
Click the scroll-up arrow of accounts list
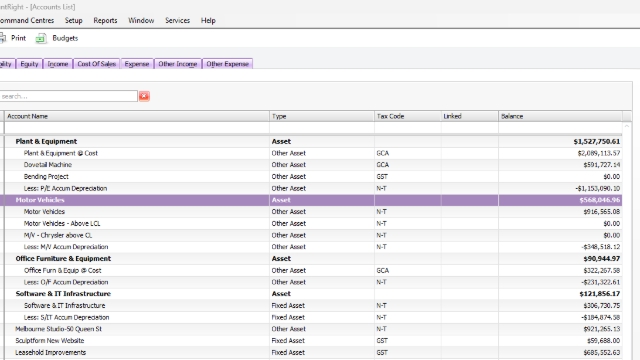click(x=627, y=127)
